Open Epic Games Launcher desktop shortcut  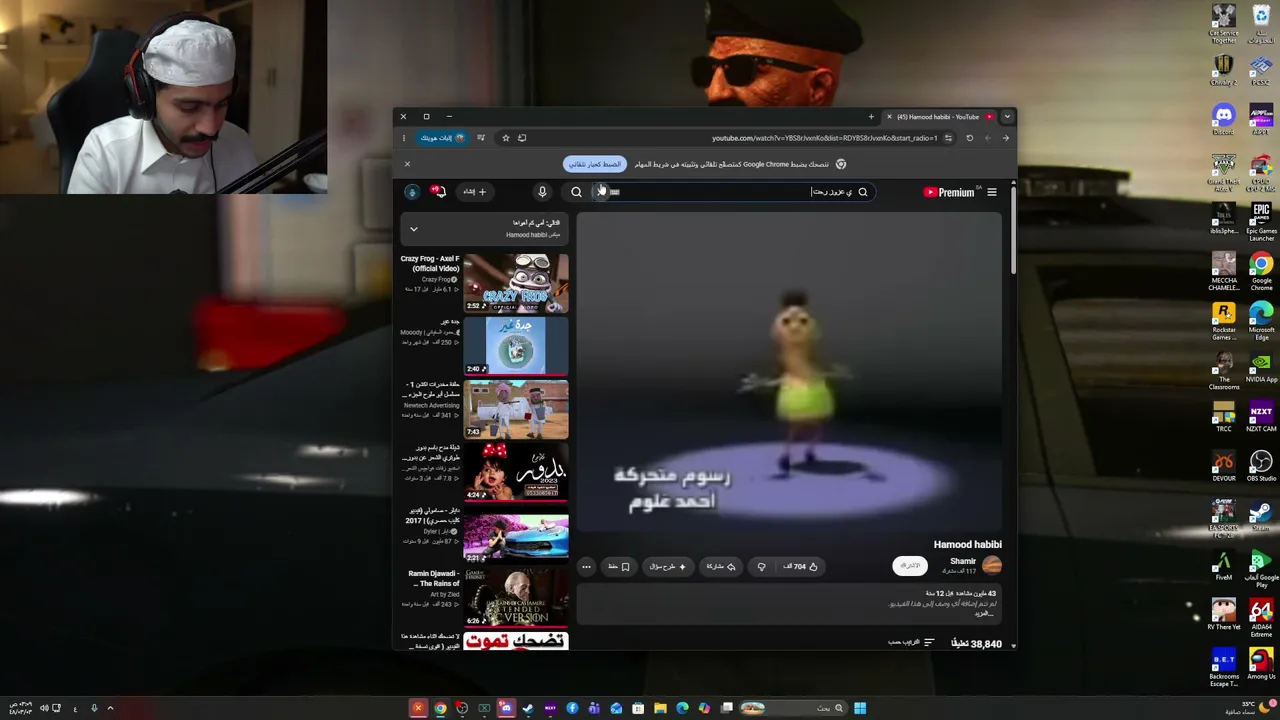[1261, 222]
